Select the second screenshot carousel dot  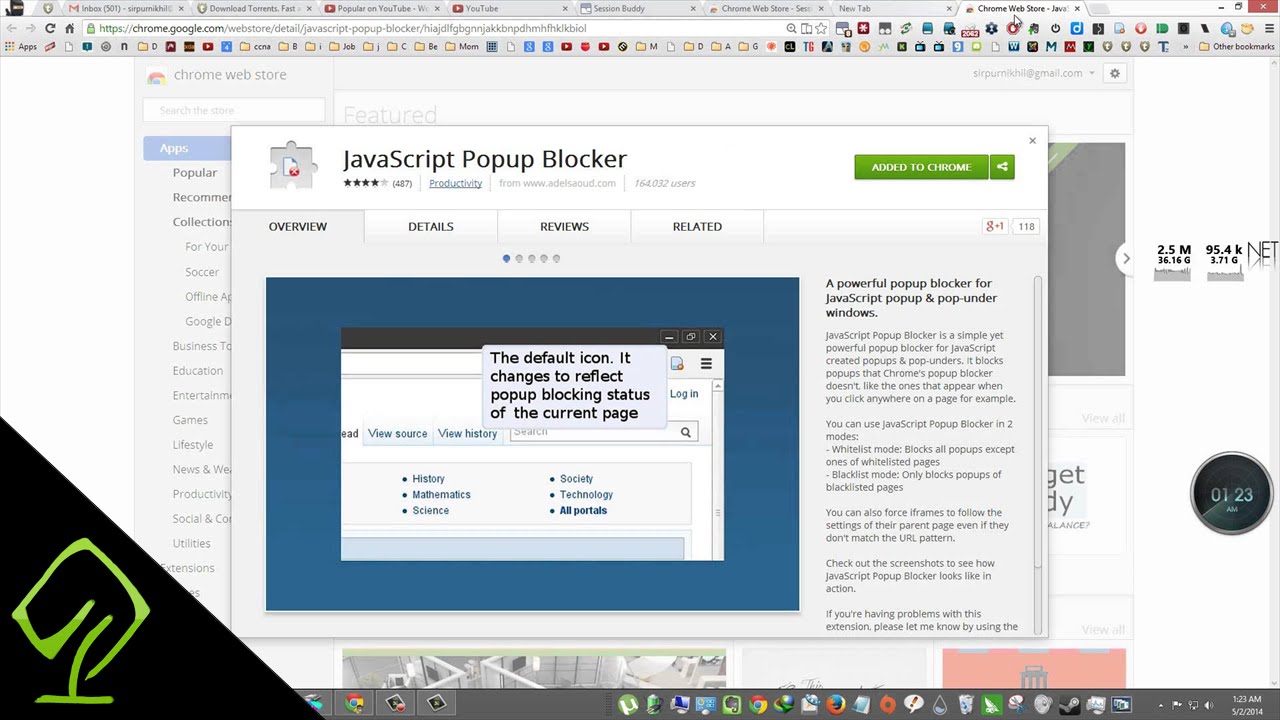519,258
